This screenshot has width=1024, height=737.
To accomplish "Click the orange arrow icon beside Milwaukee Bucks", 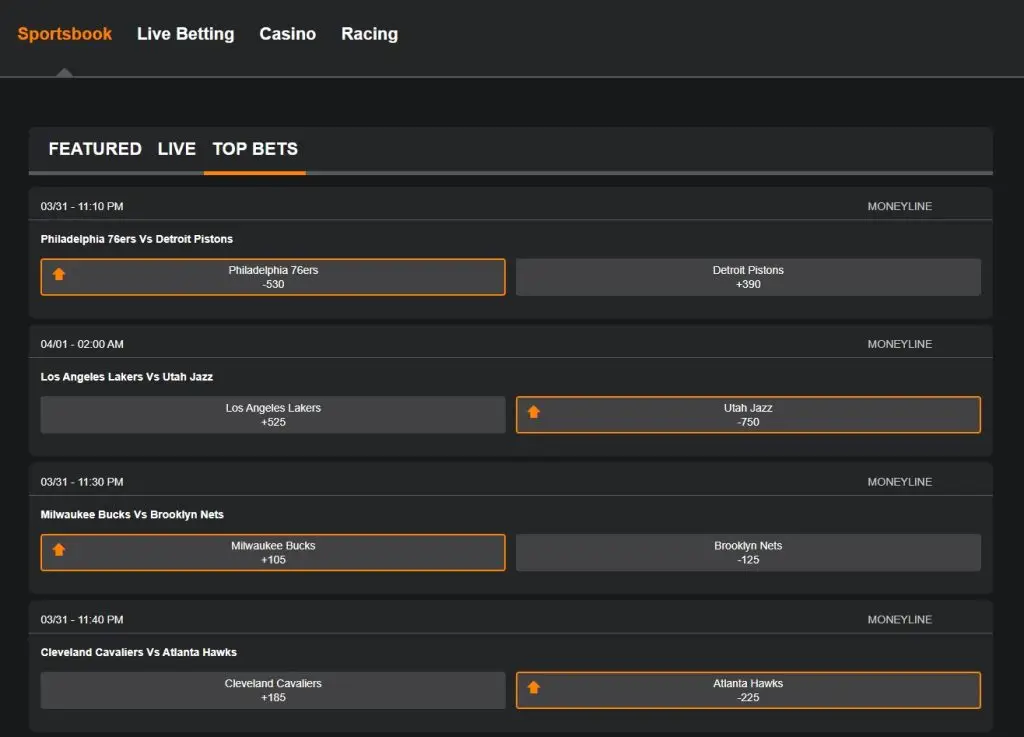I will tap(59, 550).
